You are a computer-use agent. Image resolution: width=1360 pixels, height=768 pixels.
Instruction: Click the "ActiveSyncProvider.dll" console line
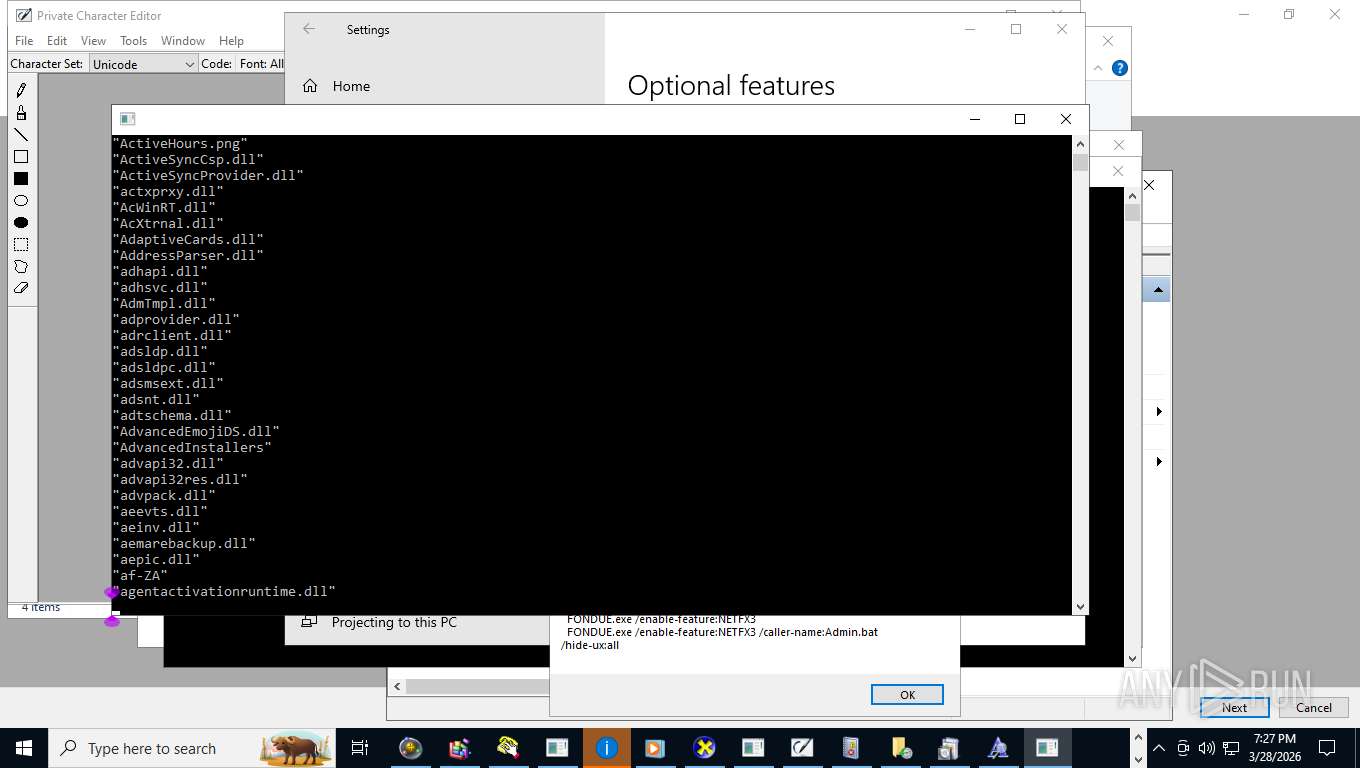(x=208, y=176)
